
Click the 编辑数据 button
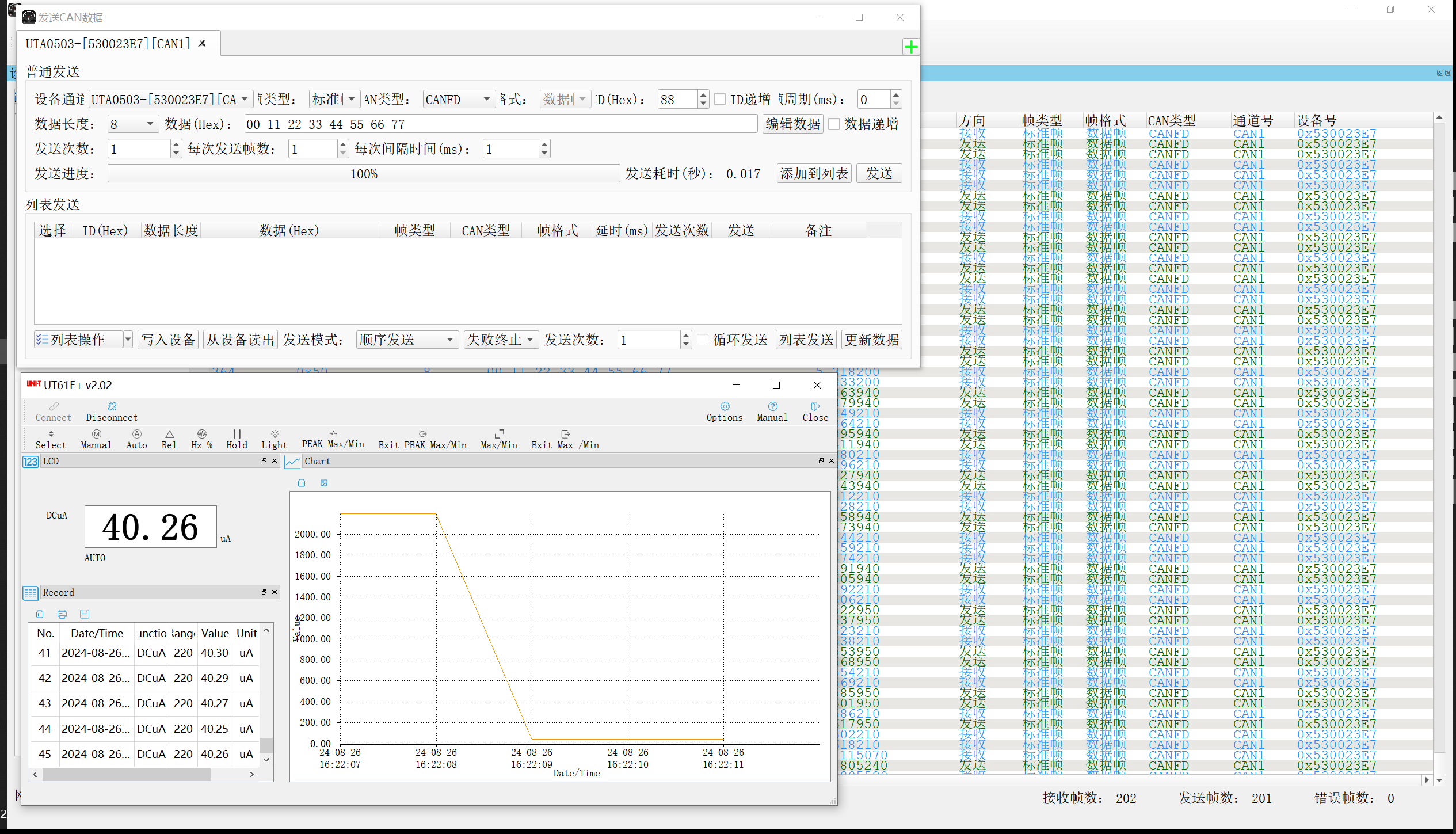pyautogui.click(x=792, y=124)
